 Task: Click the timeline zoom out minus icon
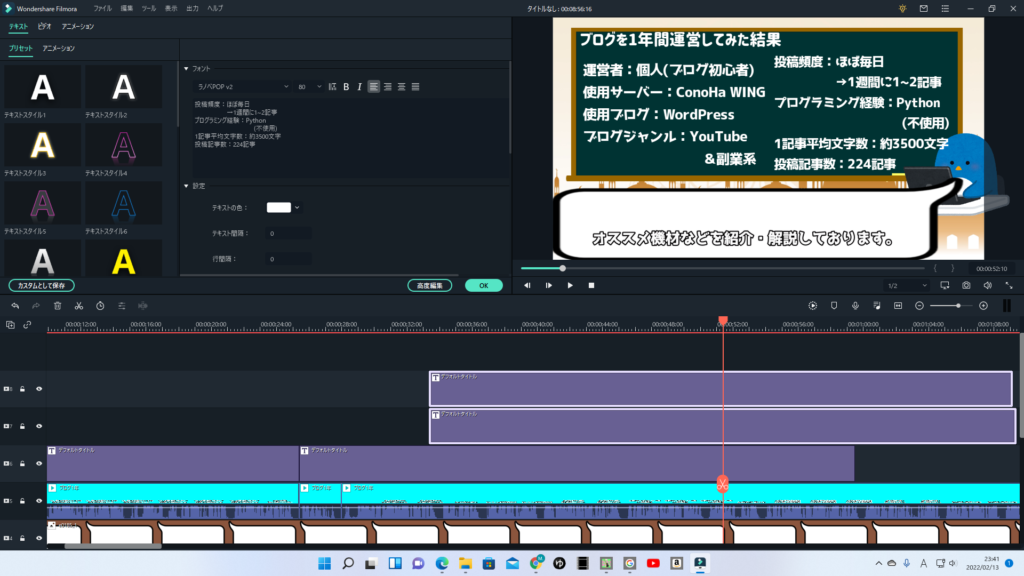920,306
